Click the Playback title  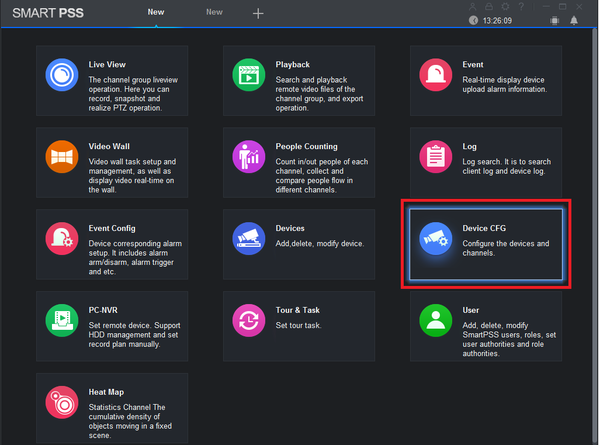pos(293,65)
